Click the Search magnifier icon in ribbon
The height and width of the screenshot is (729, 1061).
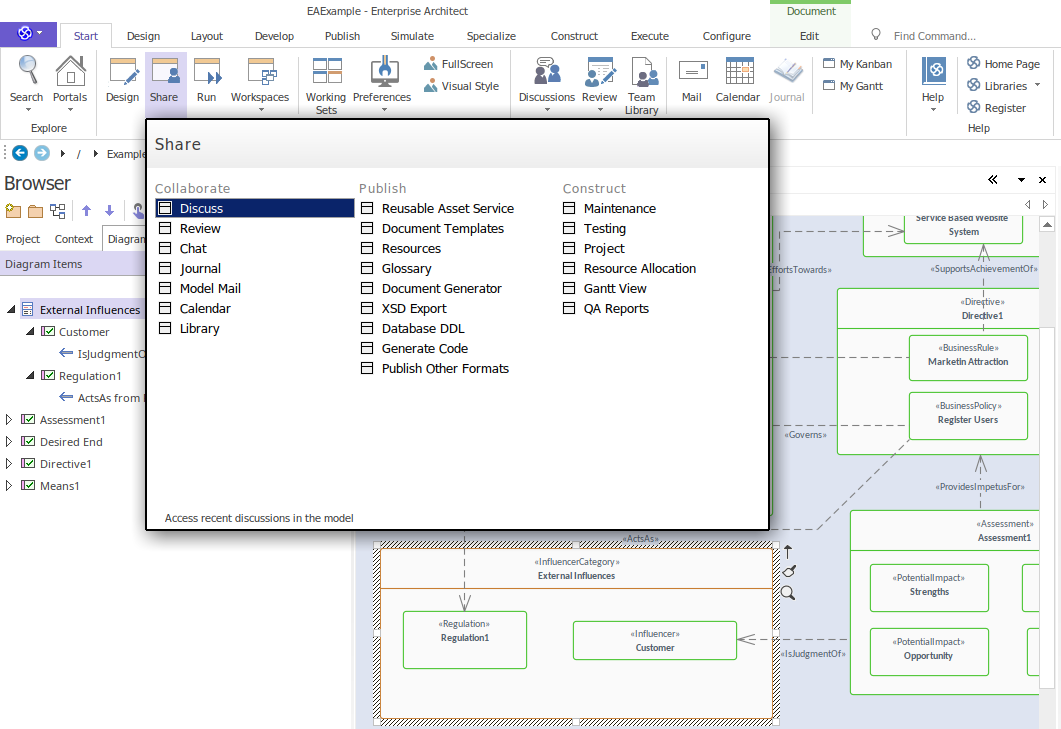point(26,72)
